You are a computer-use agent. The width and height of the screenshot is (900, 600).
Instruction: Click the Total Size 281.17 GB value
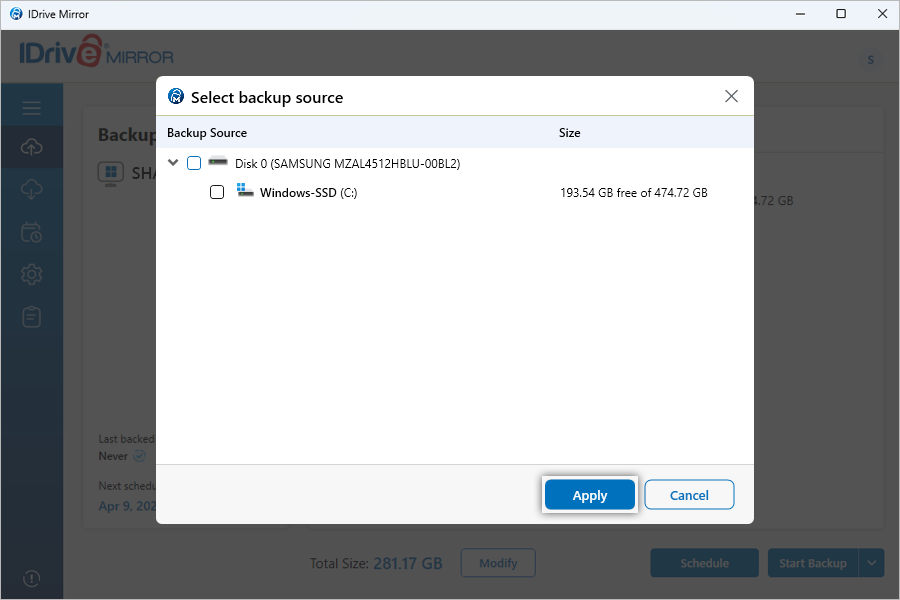[x=408, y=563]
